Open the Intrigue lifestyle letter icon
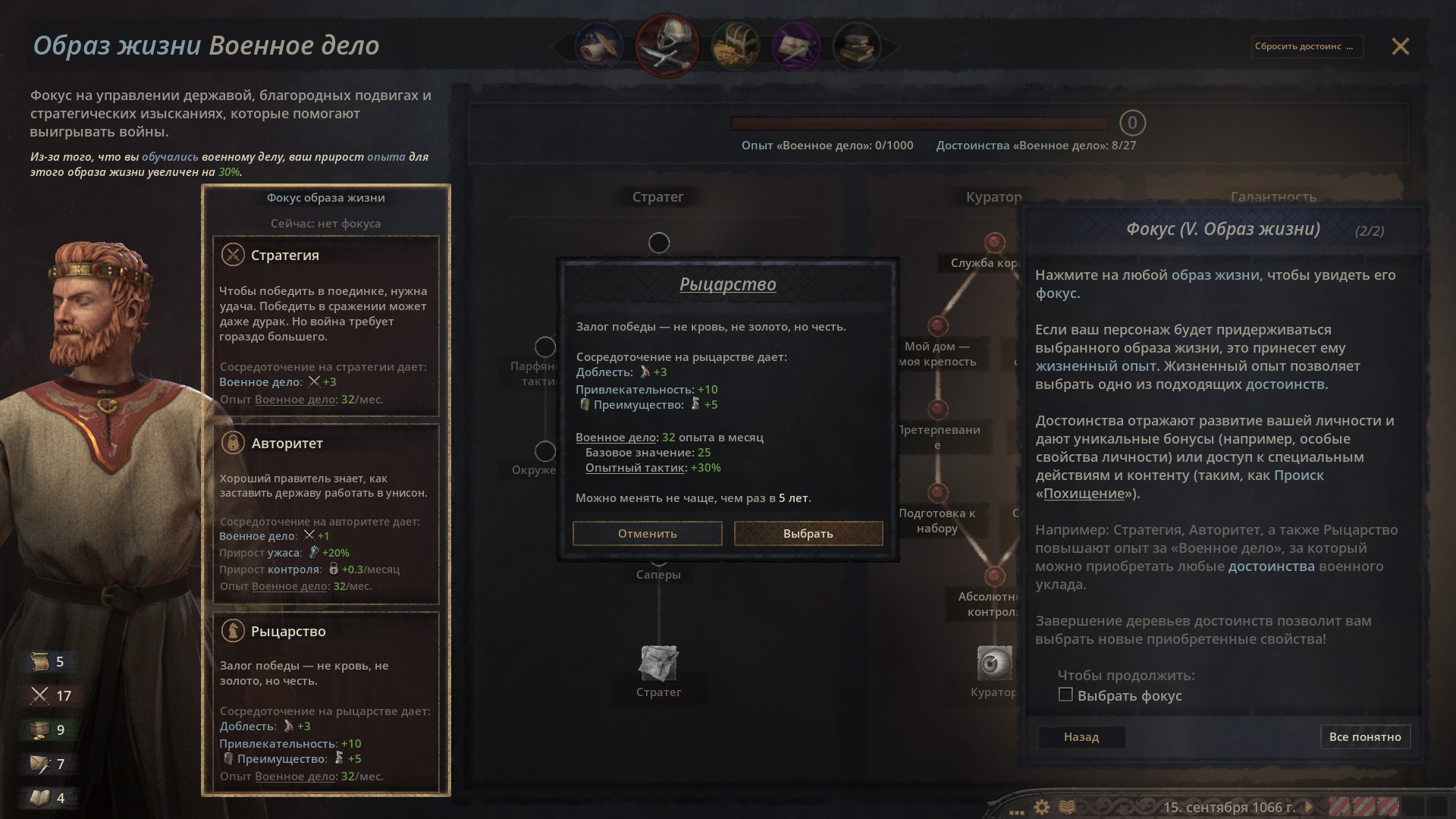Viewport: 1456px width, 819px height. 796,46
